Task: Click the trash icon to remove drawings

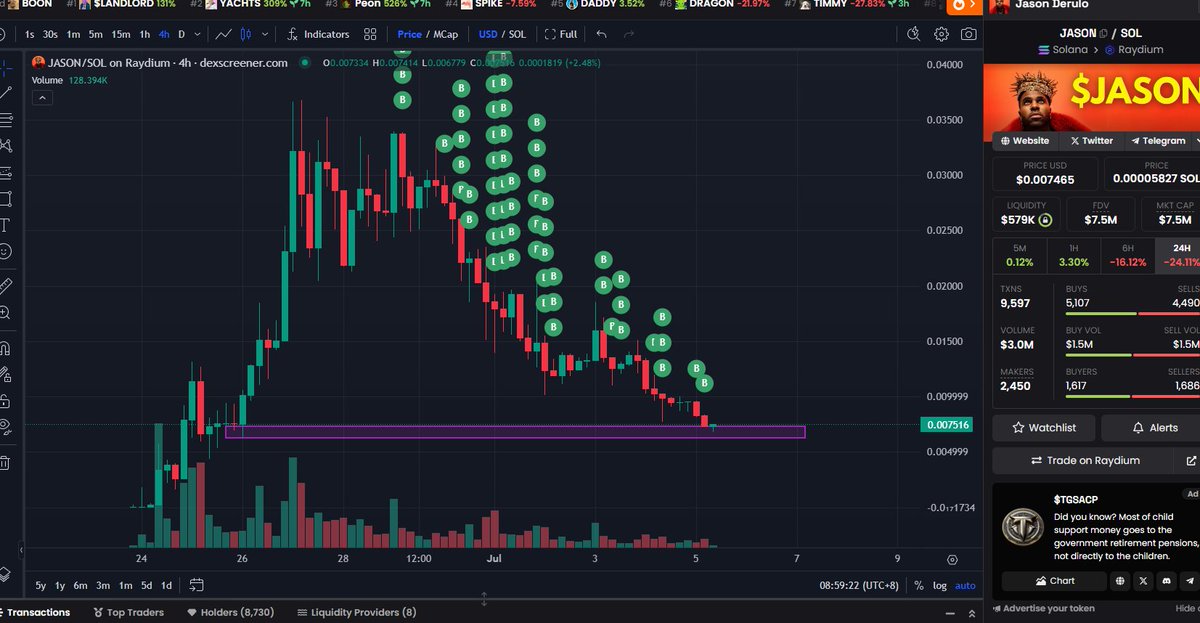Action: click(6, 462)
